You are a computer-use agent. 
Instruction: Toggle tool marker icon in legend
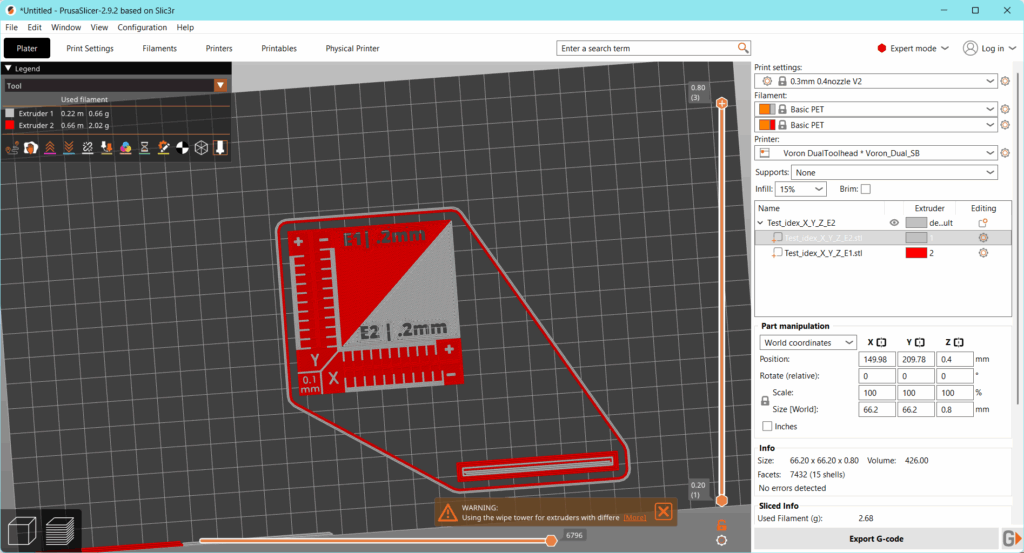(x=220, y=148)
